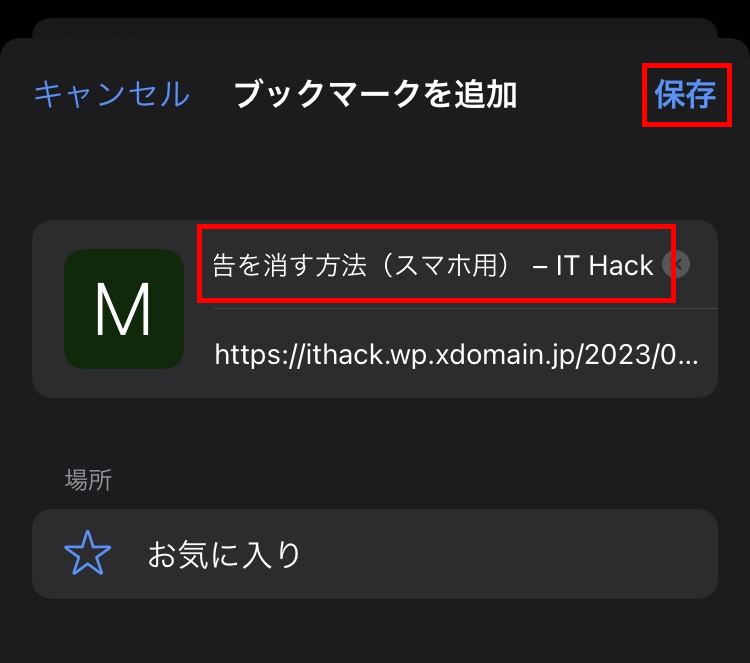Click the ithack.wp.xdomain.jp URL field

456,355
